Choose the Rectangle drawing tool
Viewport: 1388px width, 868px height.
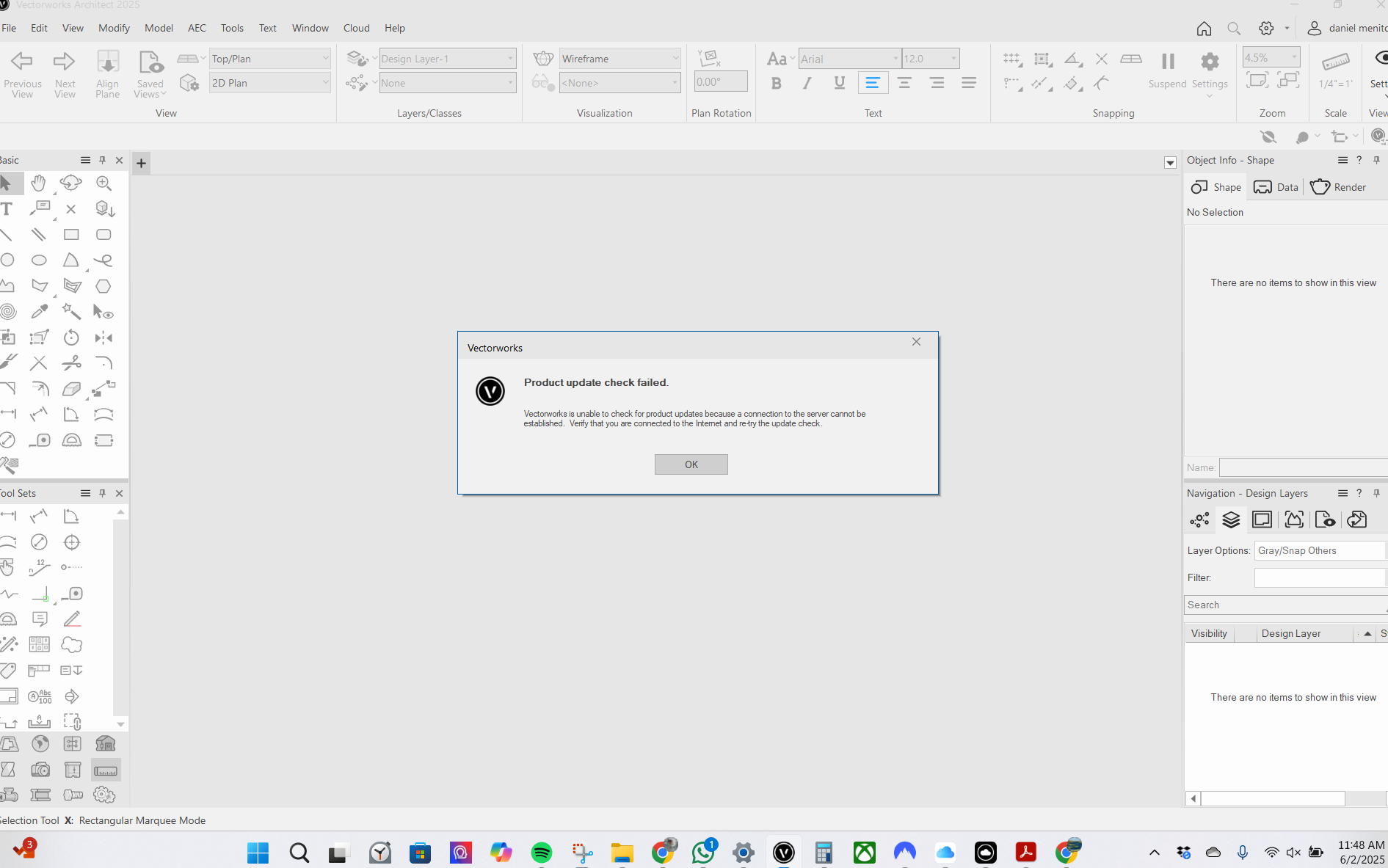[71, 235]
